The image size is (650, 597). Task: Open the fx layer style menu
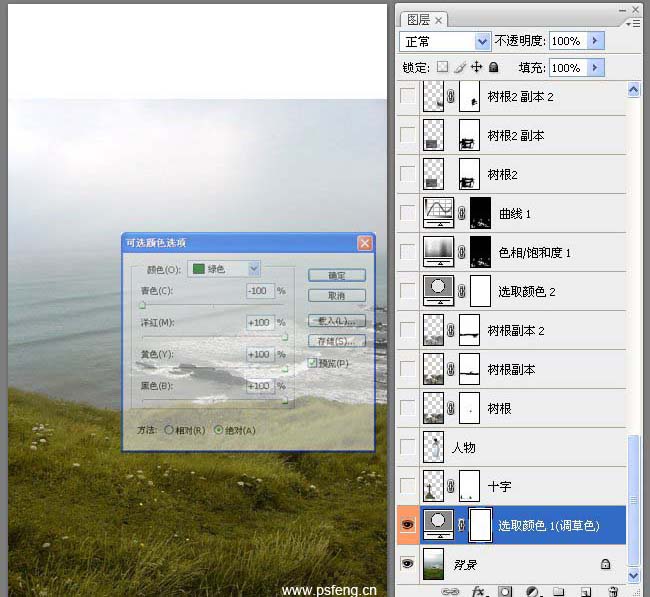coord(478,591)
